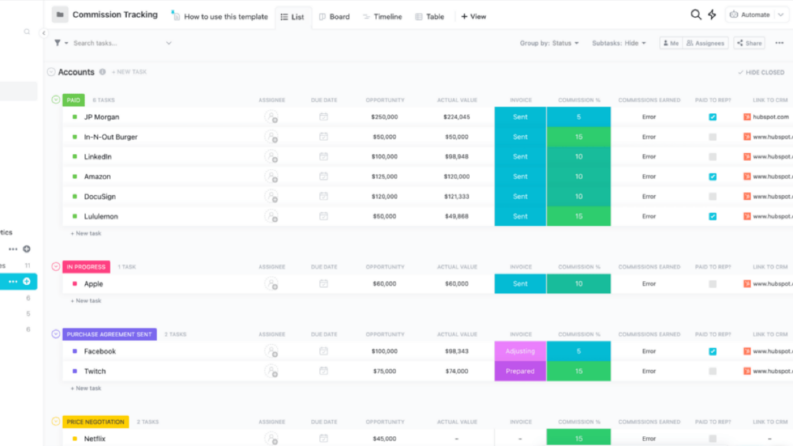Change Facebook invoice Adjusting status
Viewport: 793px width, 446px height.
click(520, 351)
